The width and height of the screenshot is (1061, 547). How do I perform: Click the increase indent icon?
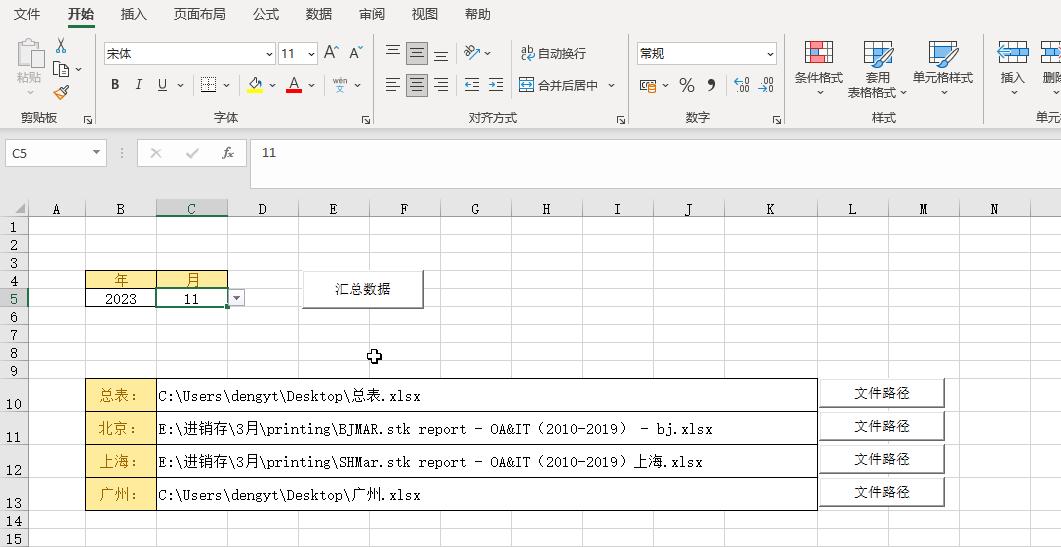(495, 86)
